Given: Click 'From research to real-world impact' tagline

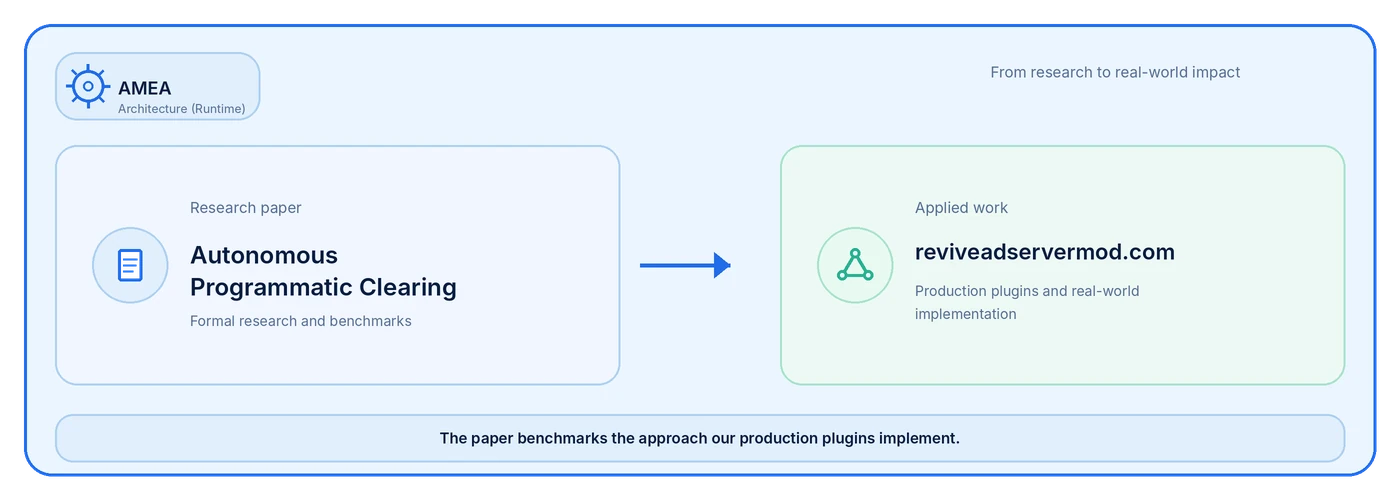Looking at the screenshot, I should click(1115, 72).
